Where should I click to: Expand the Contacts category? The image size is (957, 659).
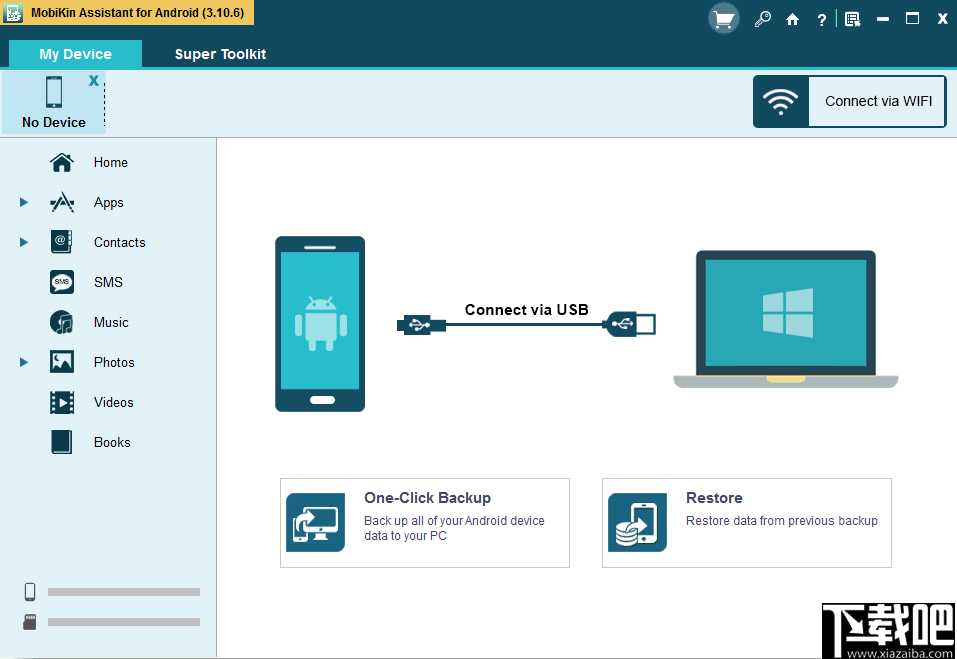23,242
